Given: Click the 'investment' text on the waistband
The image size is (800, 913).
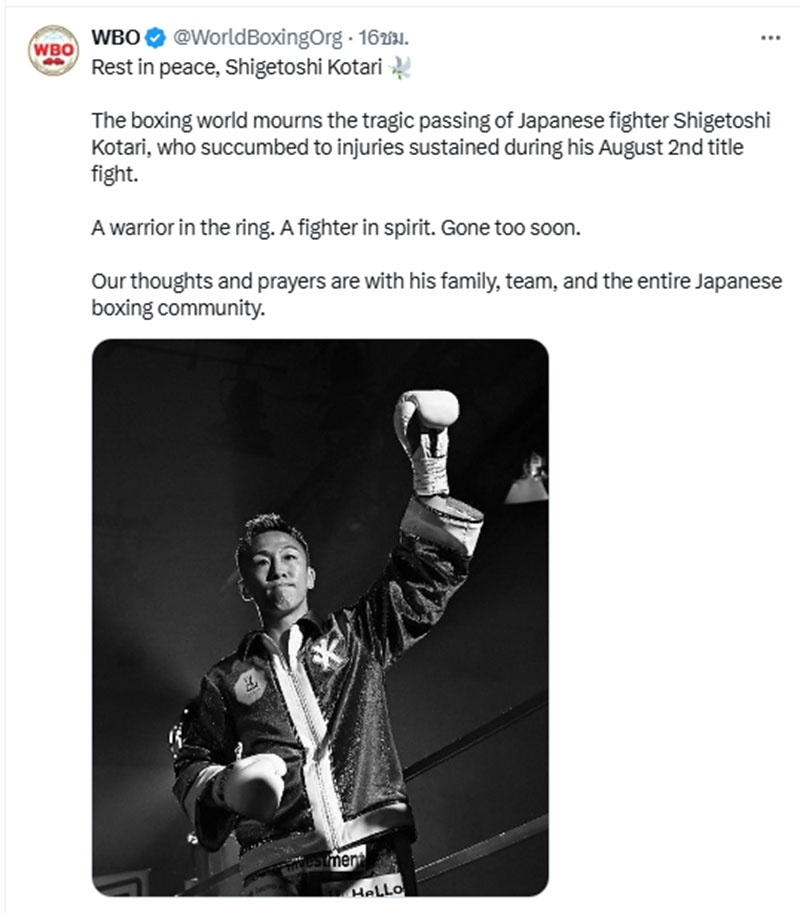Looking at the screenshot, I should click(x=326, y=861).
